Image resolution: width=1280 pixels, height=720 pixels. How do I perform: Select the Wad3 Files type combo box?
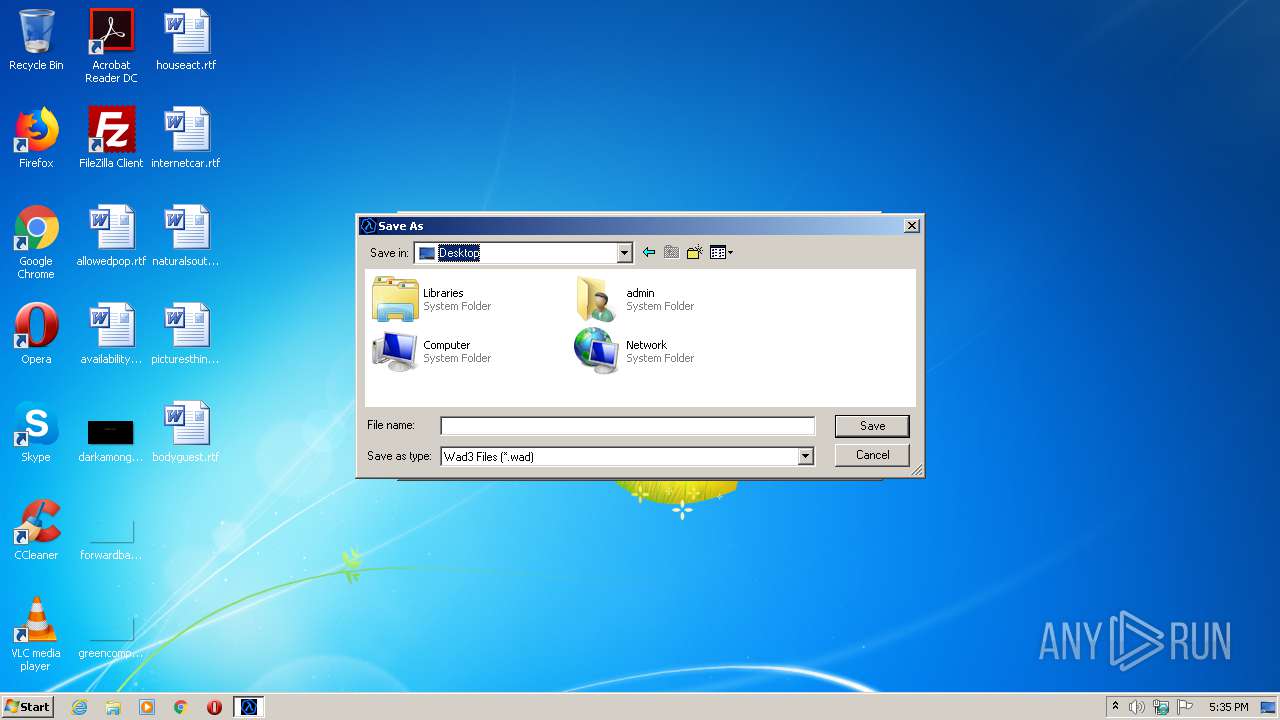click(627, 456)
